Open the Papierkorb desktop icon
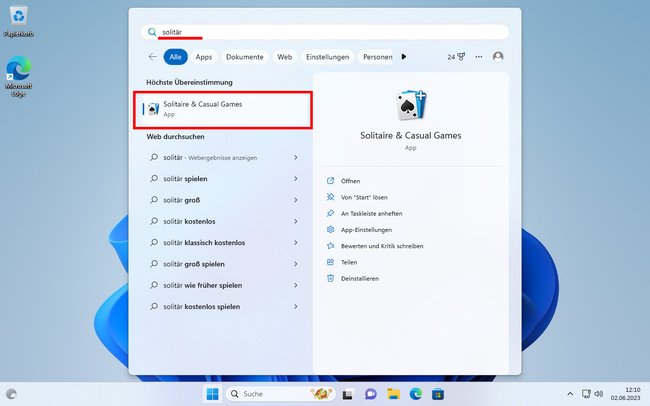 pyautogui.click(x=18, y=22)
